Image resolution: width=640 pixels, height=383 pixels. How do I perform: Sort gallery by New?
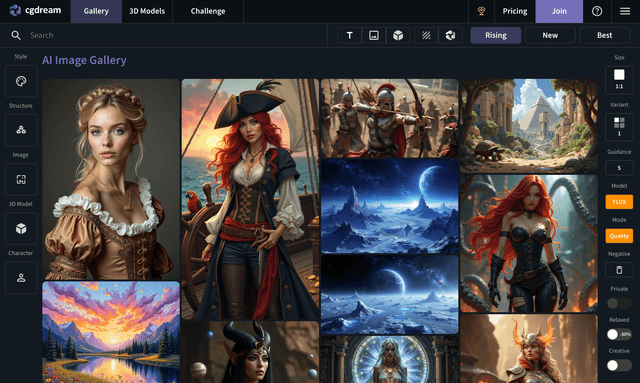tap(550, 35)
